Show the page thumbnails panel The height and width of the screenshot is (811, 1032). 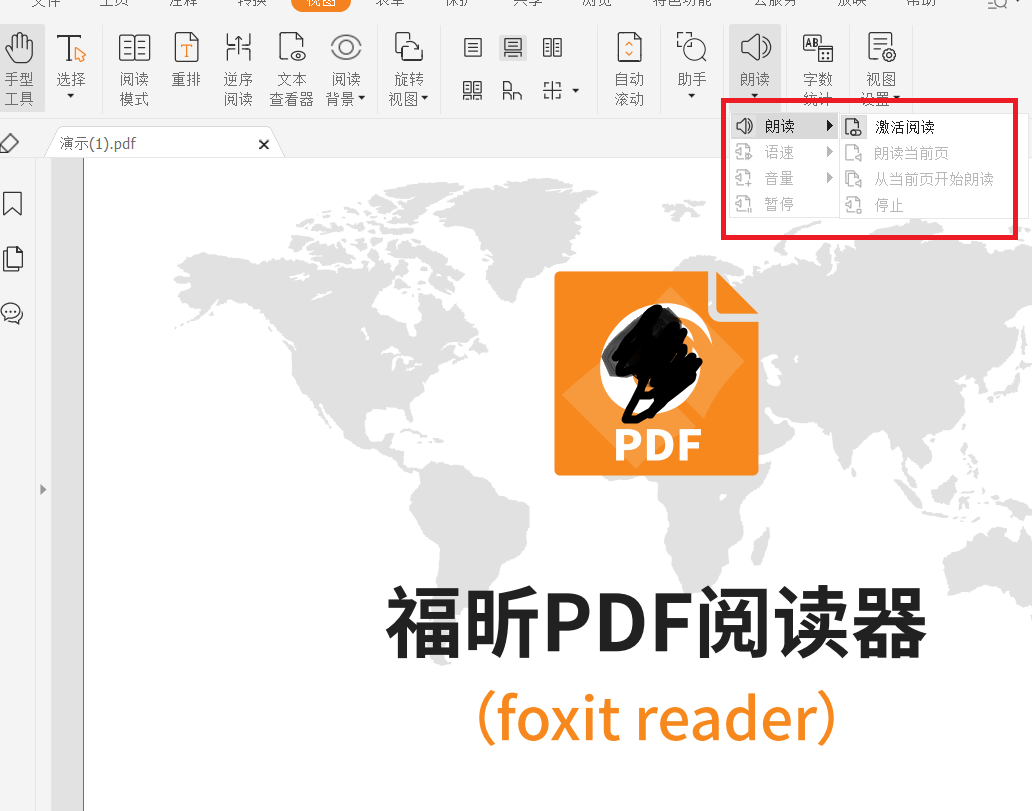coord(13,258)
